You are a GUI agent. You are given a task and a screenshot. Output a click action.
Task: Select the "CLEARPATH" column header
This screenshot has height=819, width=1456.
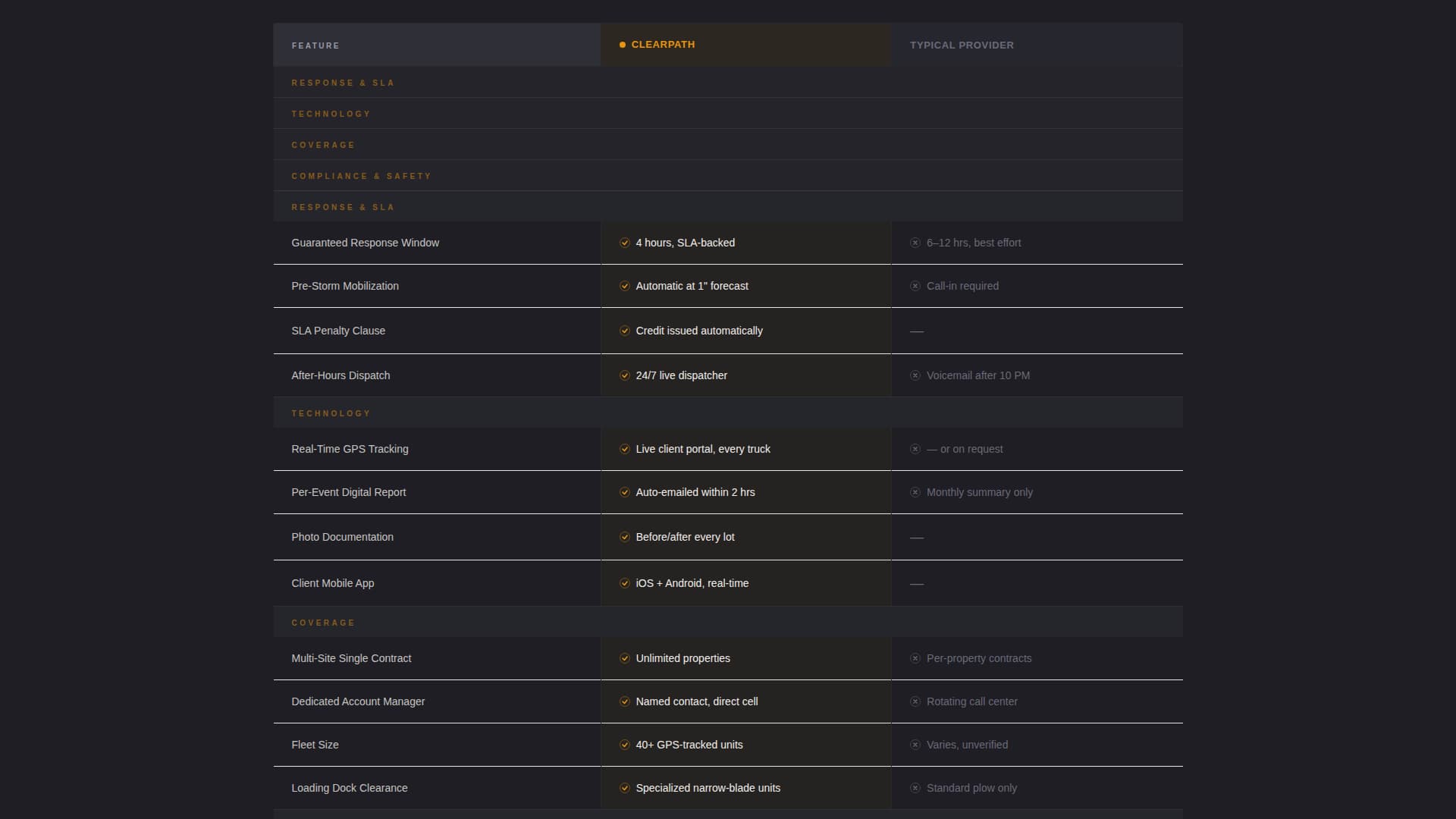pos(746,45)
